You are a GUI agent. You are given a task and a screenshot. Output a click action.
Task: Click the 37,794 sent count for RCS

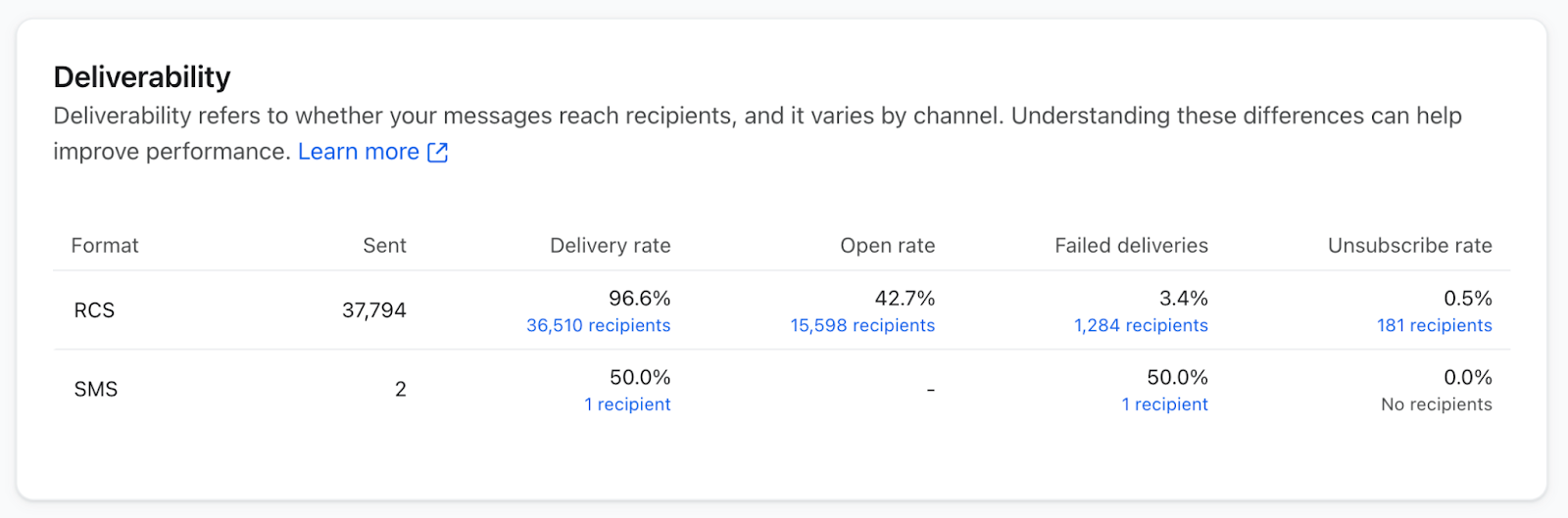373,310
